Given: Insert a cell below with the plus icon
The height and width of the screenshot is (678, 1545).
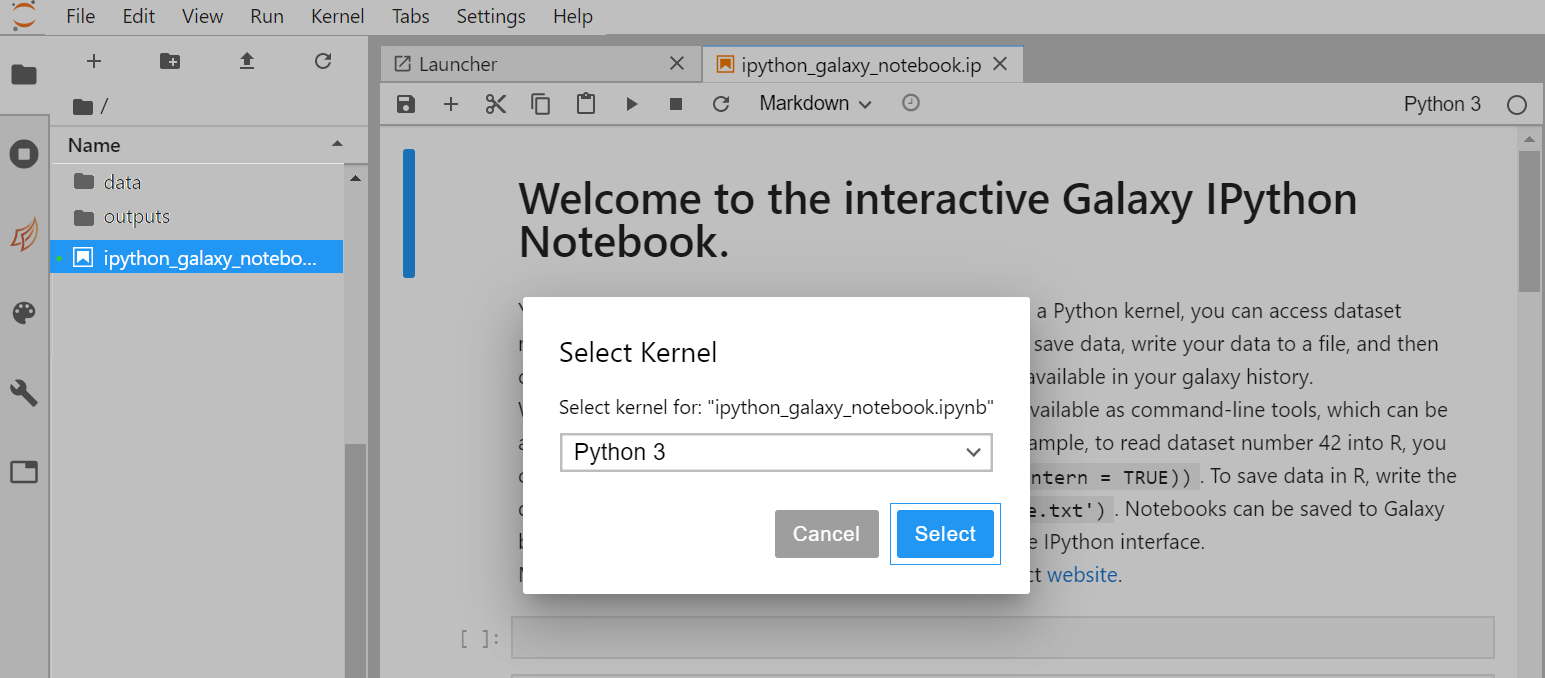Looking at the screenshot, I should click(451, 104).
